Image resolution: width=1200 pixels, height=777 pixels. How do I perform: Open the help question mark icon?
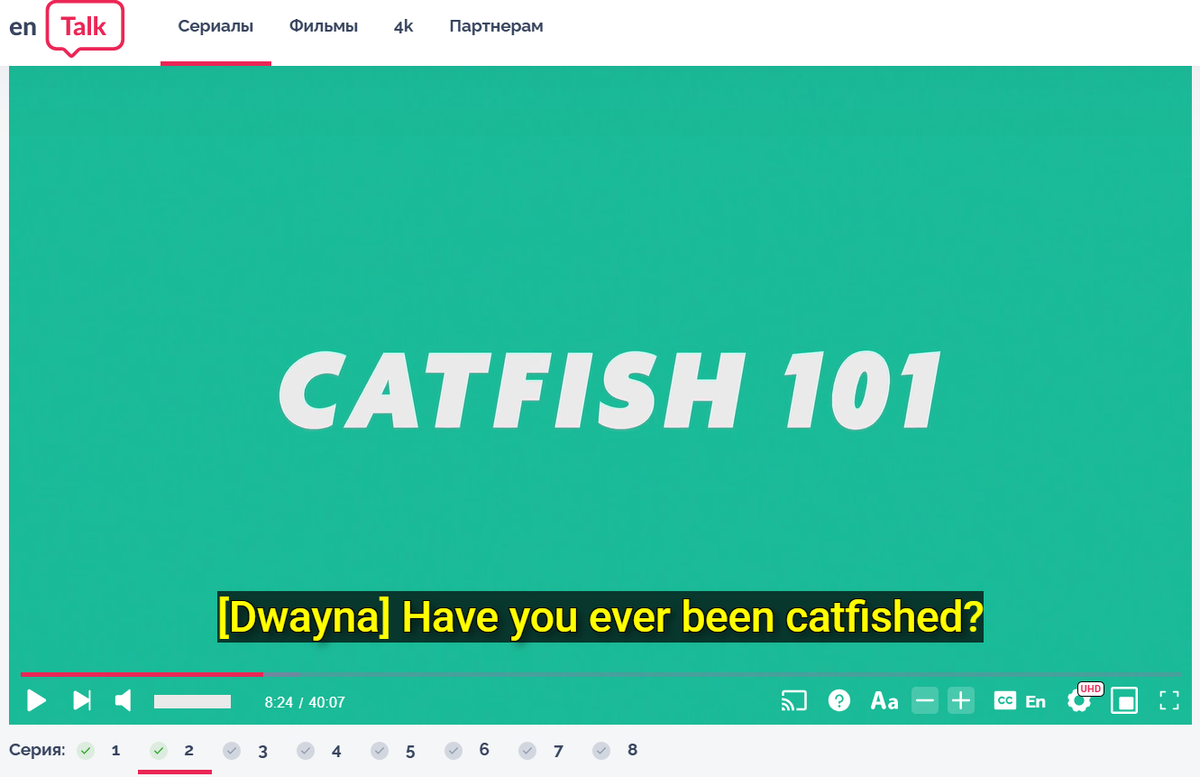[x=839, y=701]
